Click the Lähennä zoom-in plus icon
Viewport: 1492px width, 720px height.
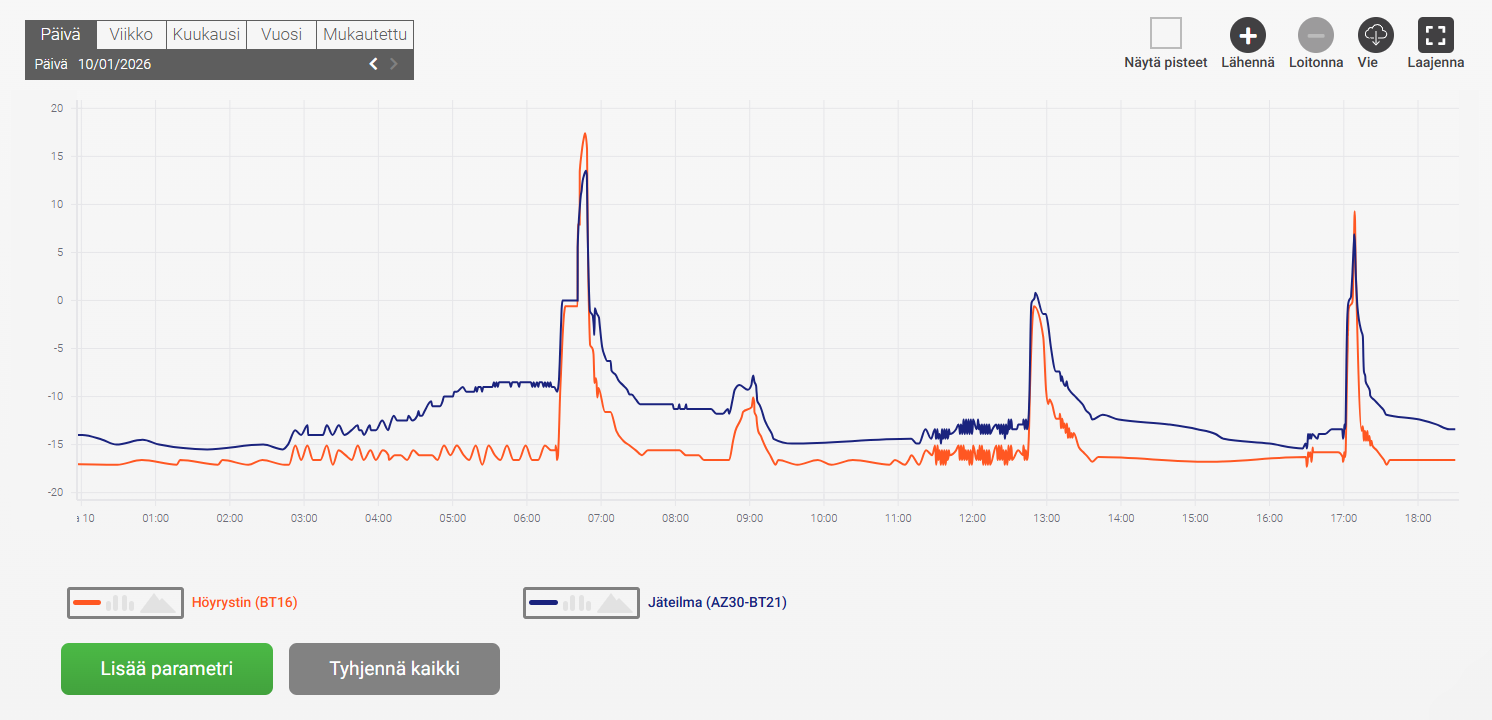(x=1247, y=35)
